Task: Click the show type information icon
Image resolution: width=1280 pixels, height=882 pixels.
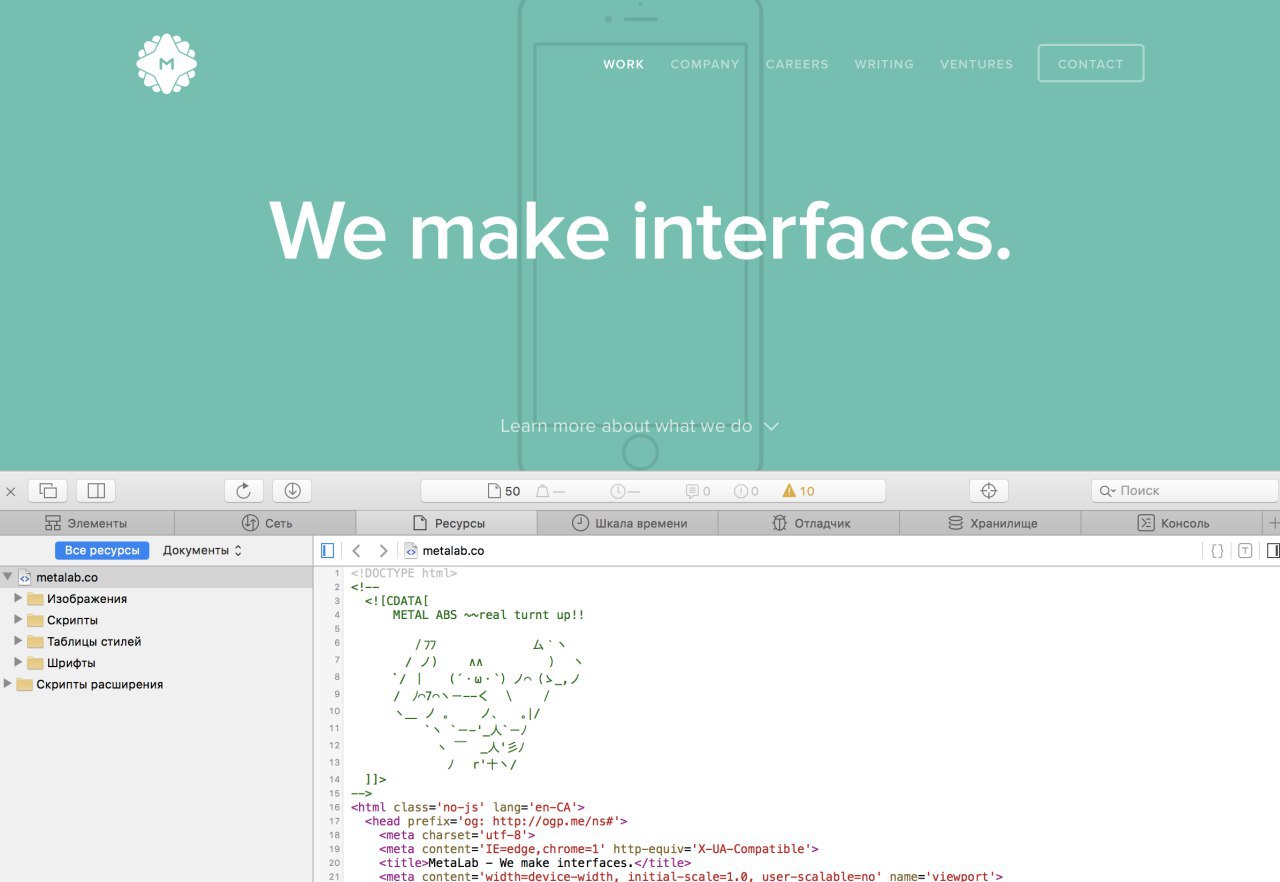Action: click(x=1245, y=550)
